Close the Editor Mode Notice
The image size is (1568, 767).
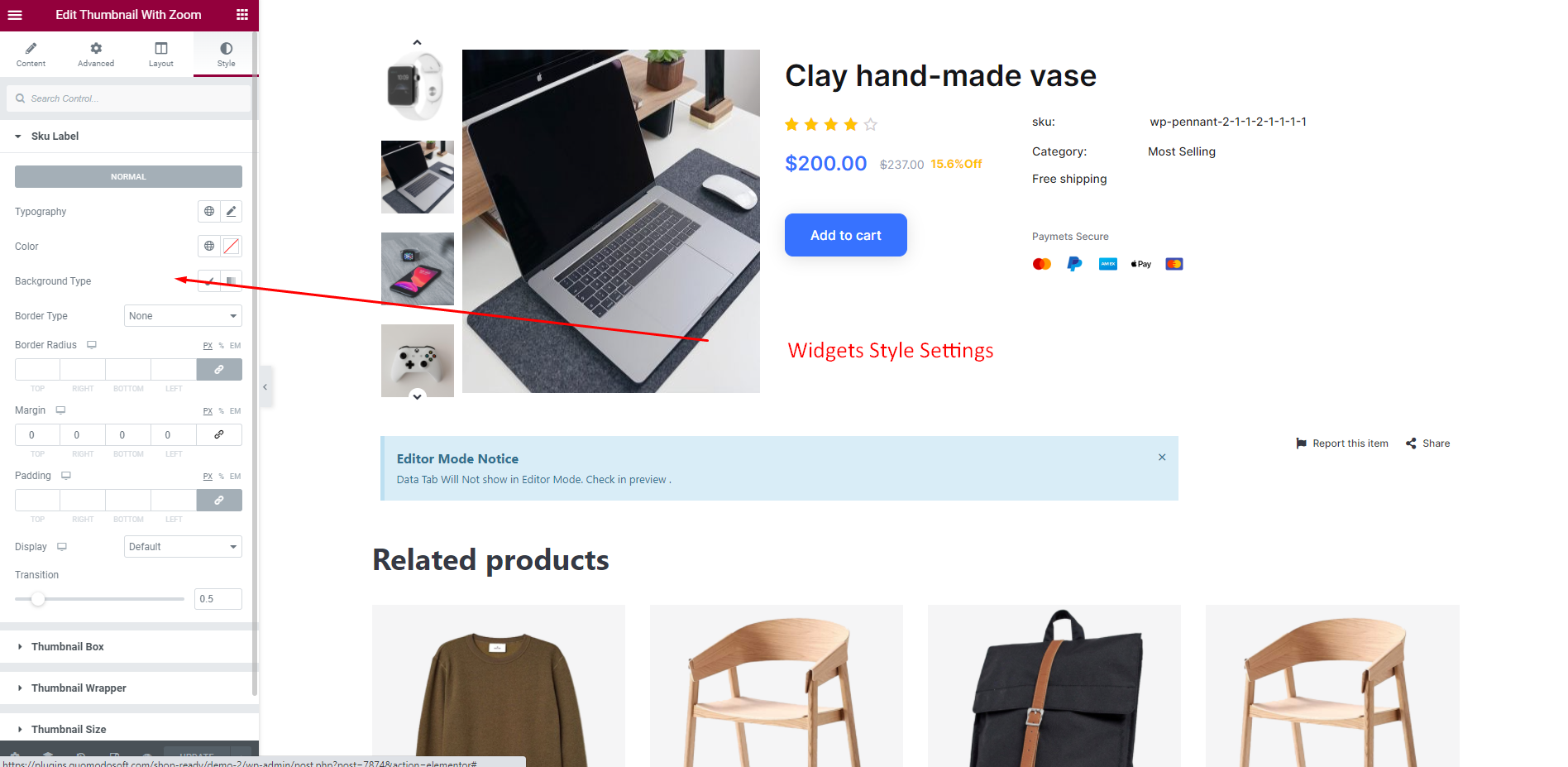[x=1162, y=458]
